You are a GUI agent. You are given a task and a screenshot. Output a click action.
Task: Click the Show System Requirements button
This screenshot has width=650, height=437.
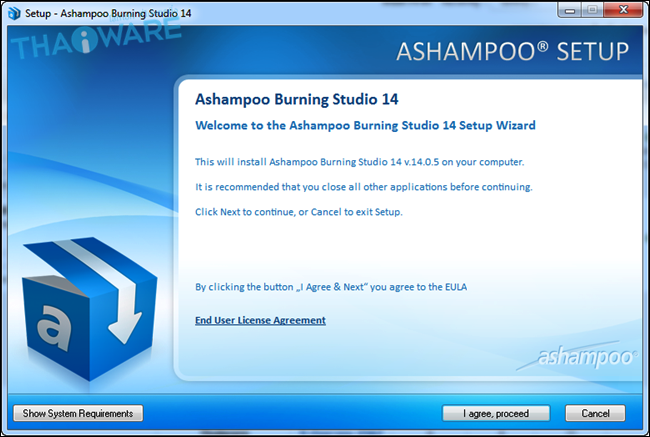[78, 413]
